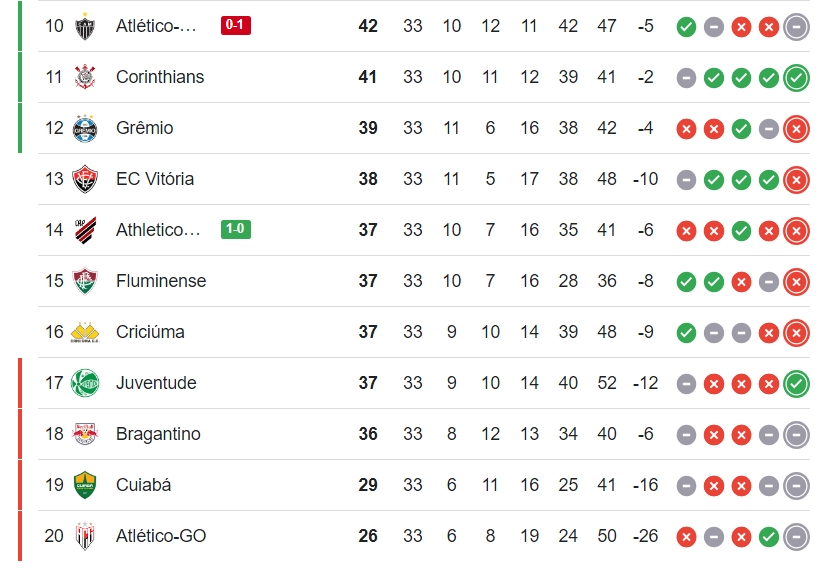Click the Atlético-GO club crest
Screen dimensions: 838x573
point(85,536)
